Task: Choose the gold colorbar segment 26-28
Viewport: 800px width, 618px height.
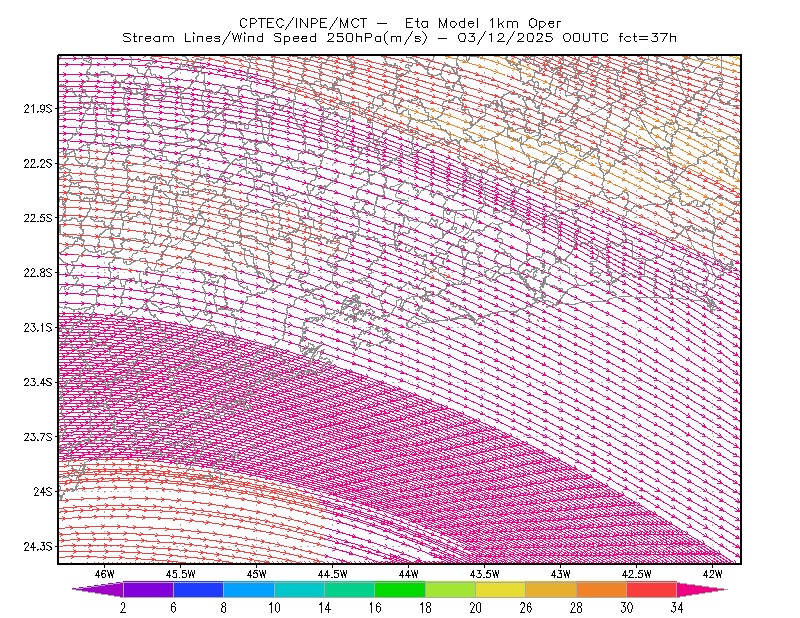Action: pyautogui.click(x=551, y=589)
